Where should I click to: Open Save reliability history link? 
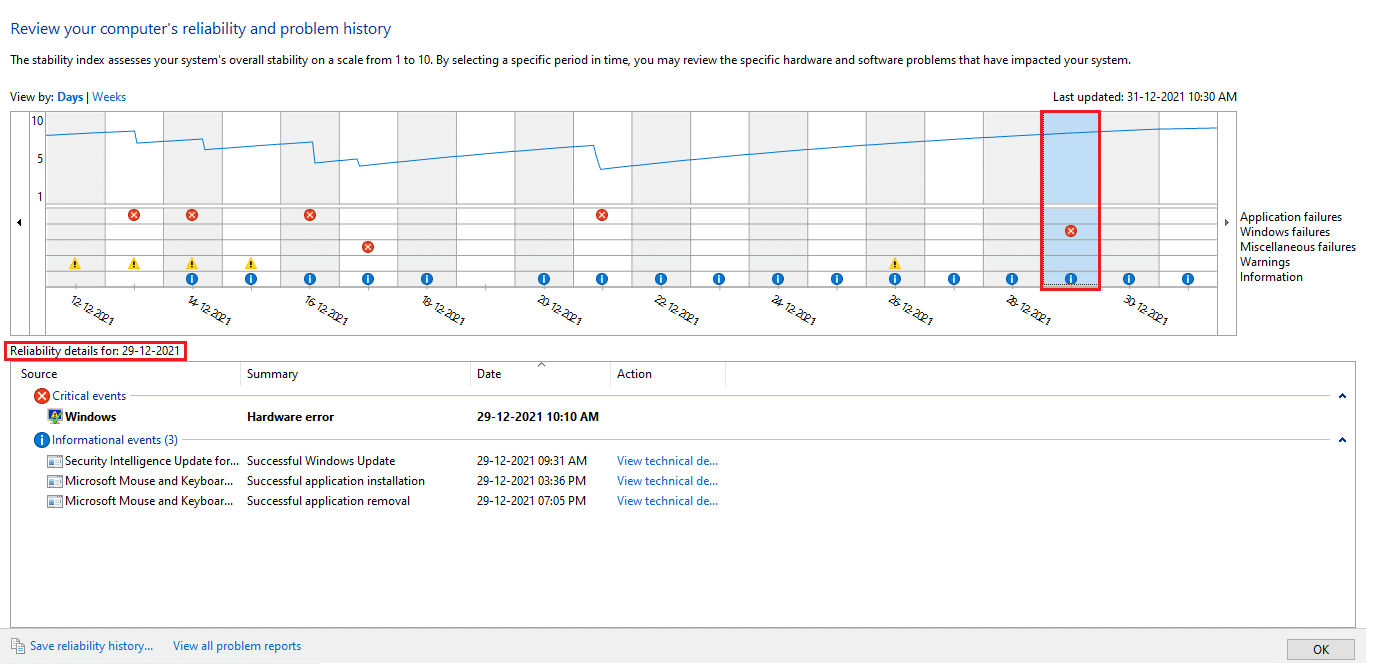pyautogui.click(x=91, y=646)
